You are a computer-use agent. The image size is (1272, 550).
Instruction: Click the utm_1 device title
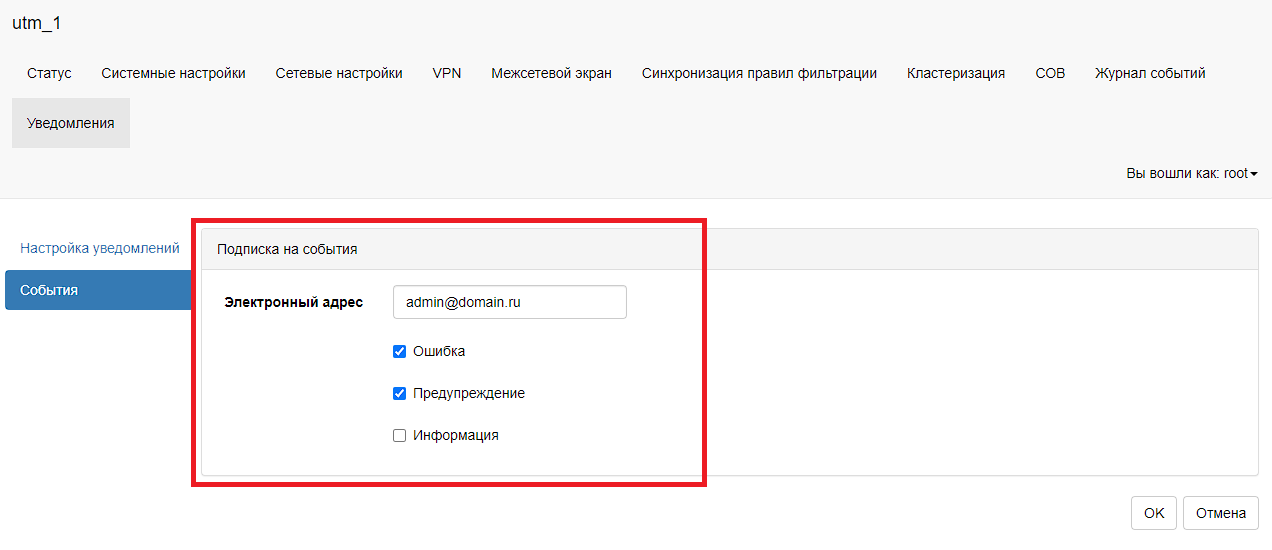click(37, 23)
